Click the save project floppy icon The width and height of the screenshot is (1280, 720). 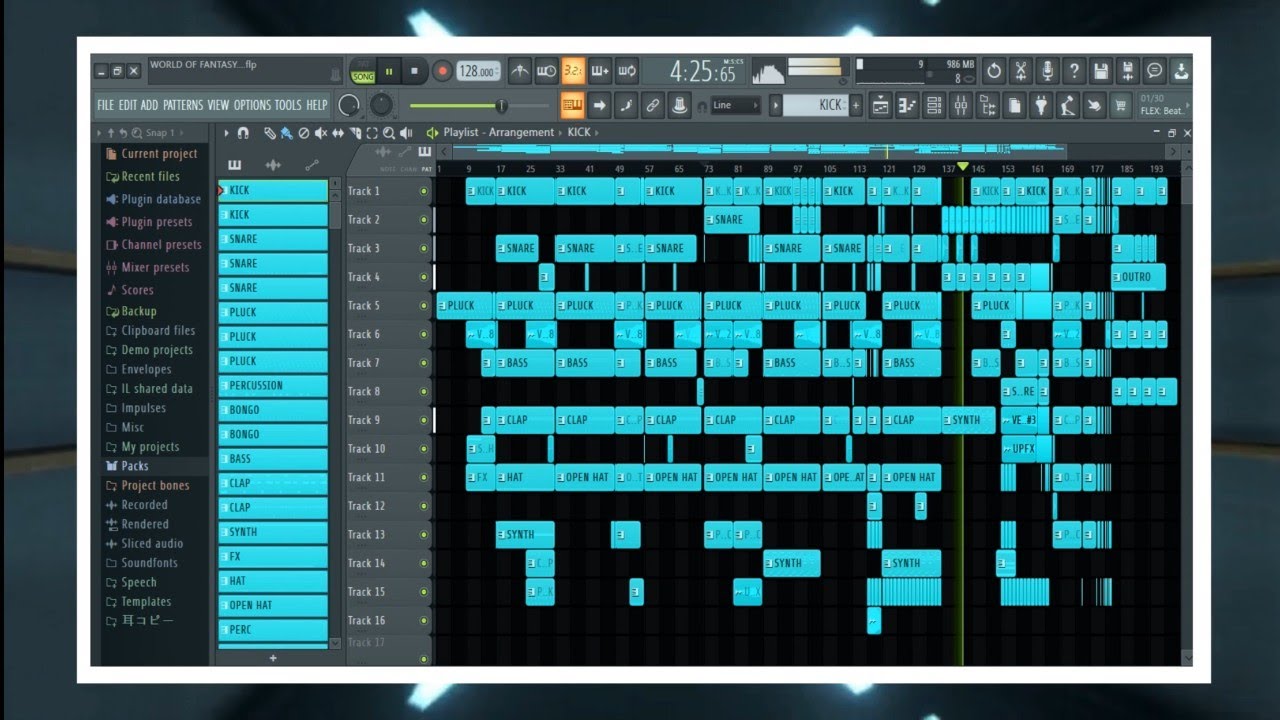[1101, 71]
